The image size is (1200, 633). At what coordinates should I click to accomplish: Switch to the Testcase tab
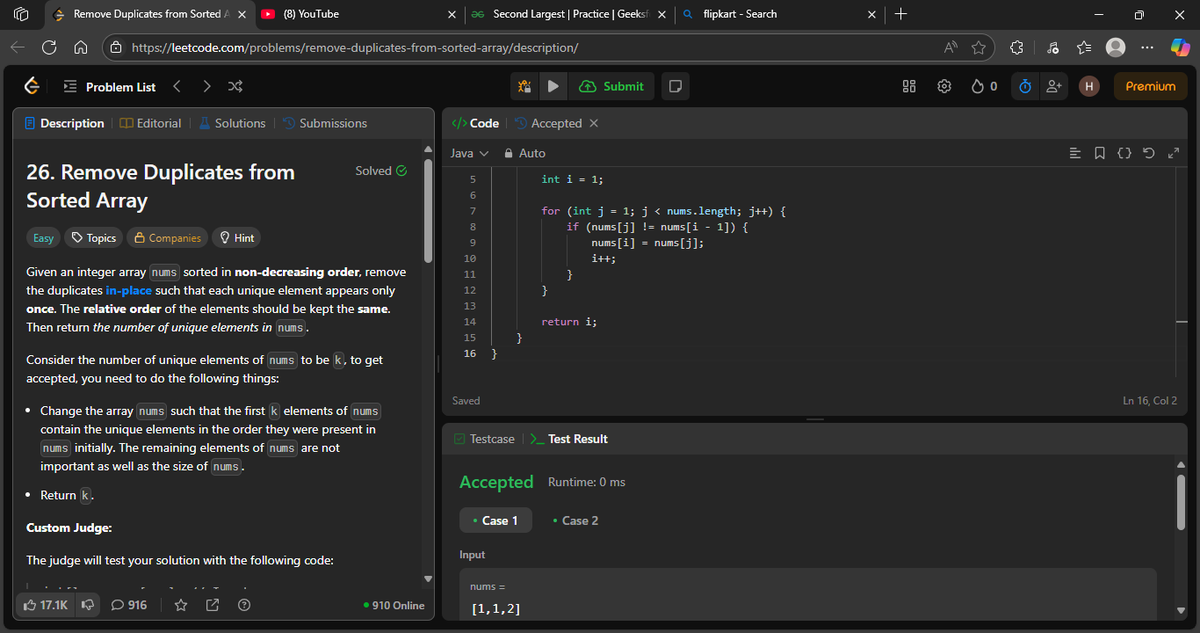tap(485, 439)
